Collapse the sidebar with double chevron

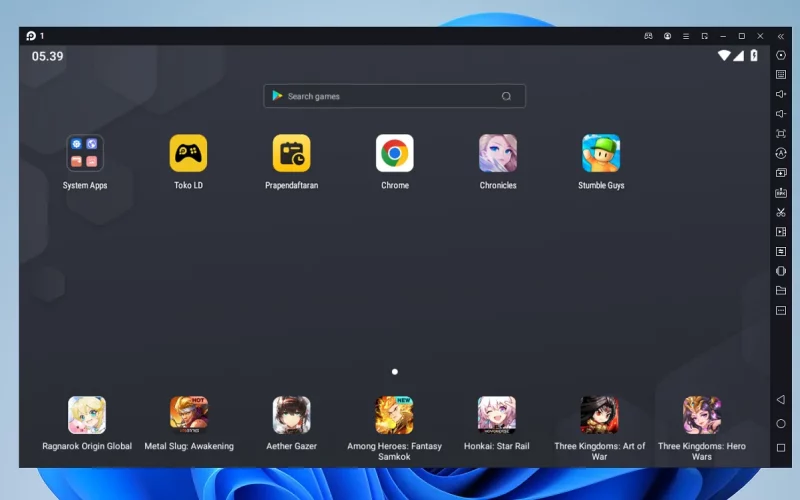(x=781, y=36)
